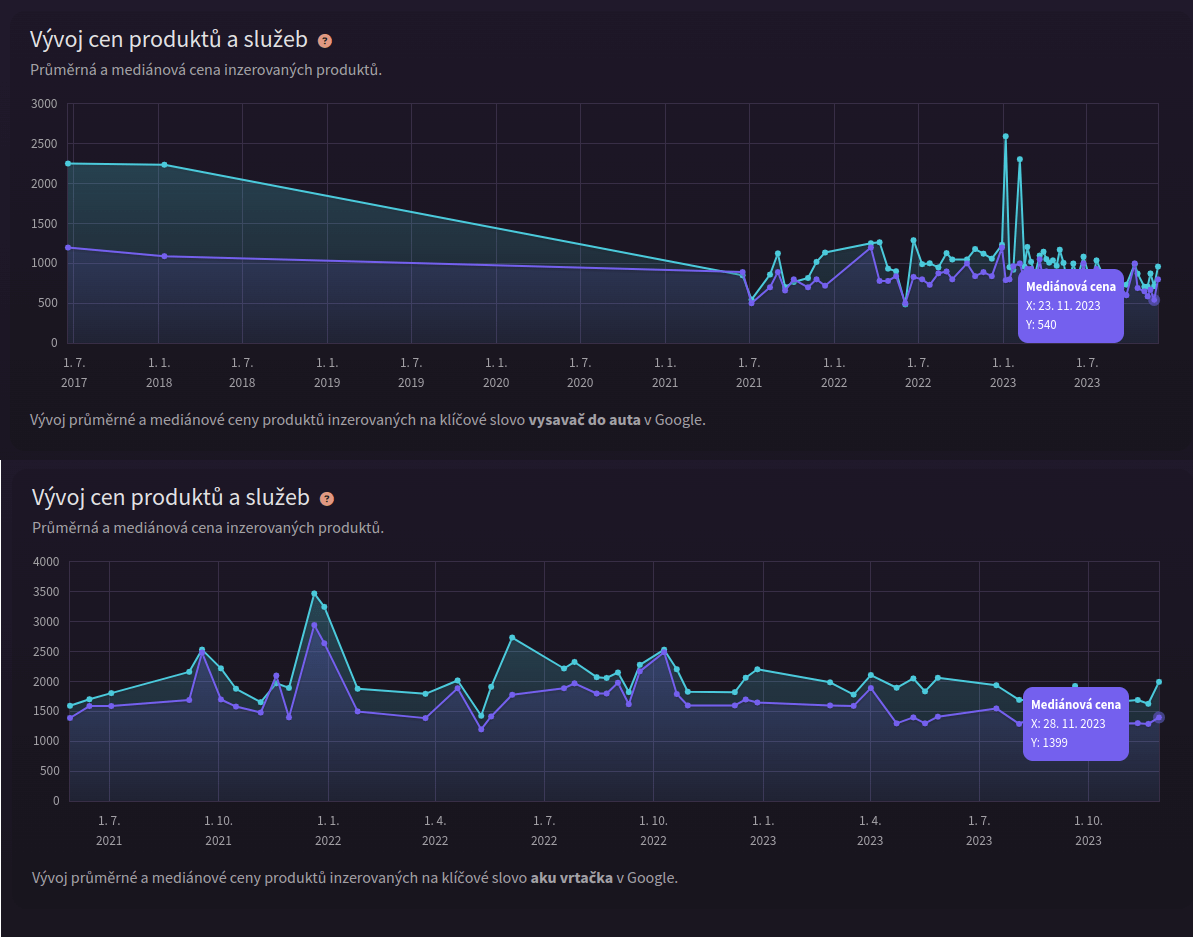Click the '1. 1. 2020' x-axis label
This screenshot has width=1193, height=937.
coord(496,373)
